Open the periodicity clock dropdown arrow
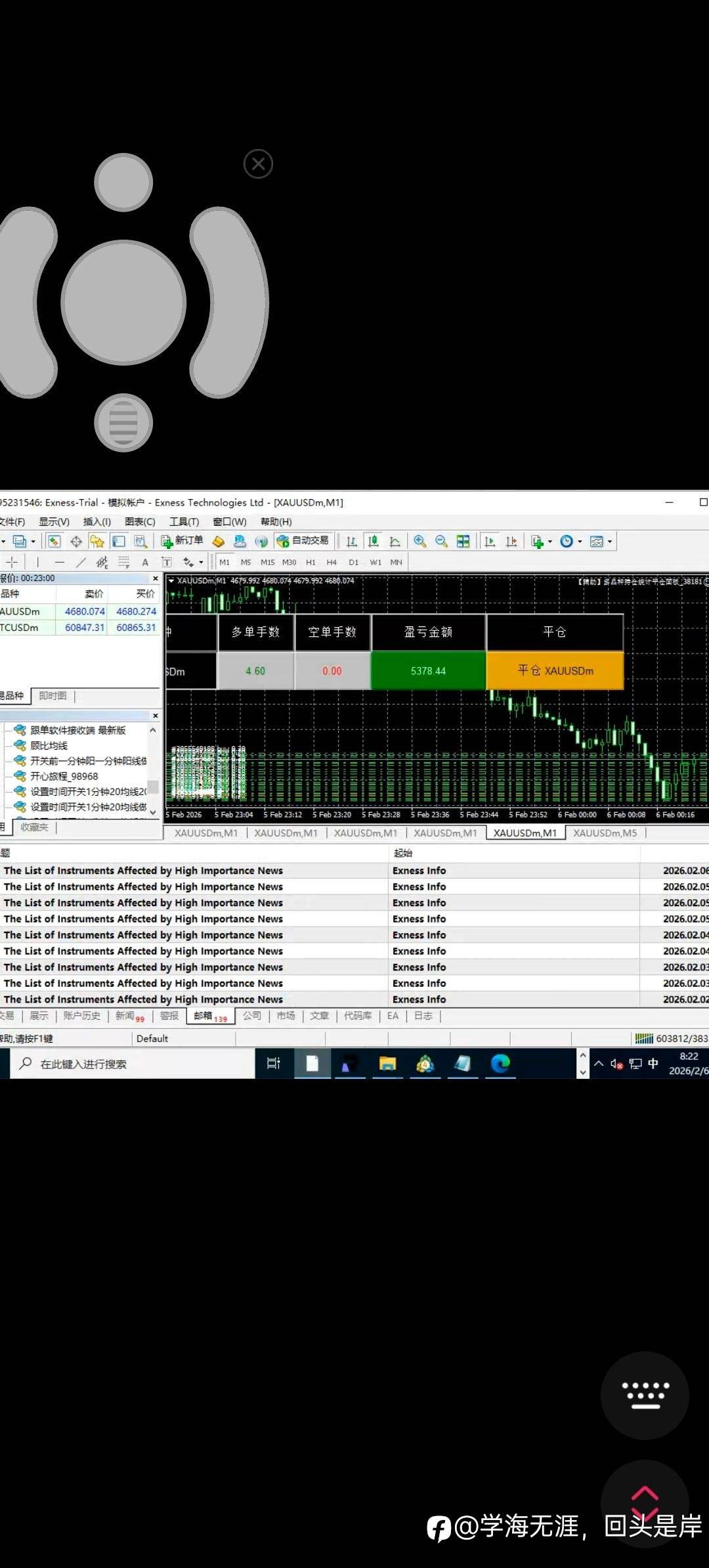 pos(580,542)
